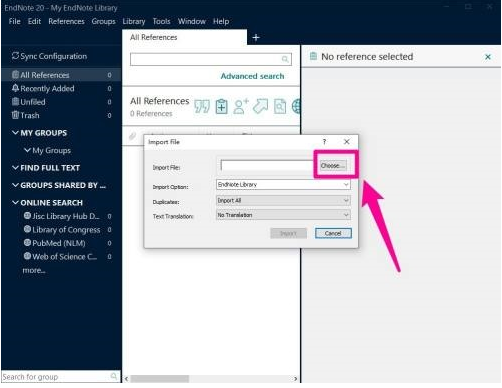This screenshot has height=388, width=502.
Task: Close the Import File dialog
Action: pyautogui.click(x=347, y=142)
